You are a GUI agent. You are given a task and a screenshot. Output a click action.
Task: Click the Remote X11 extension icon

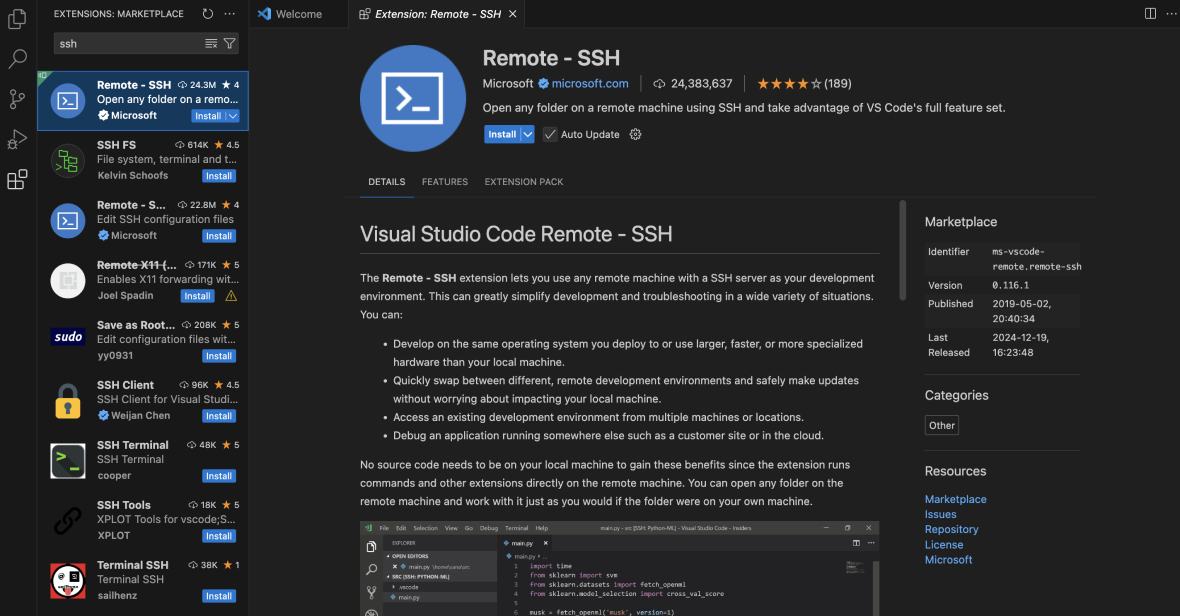point(68,281)
